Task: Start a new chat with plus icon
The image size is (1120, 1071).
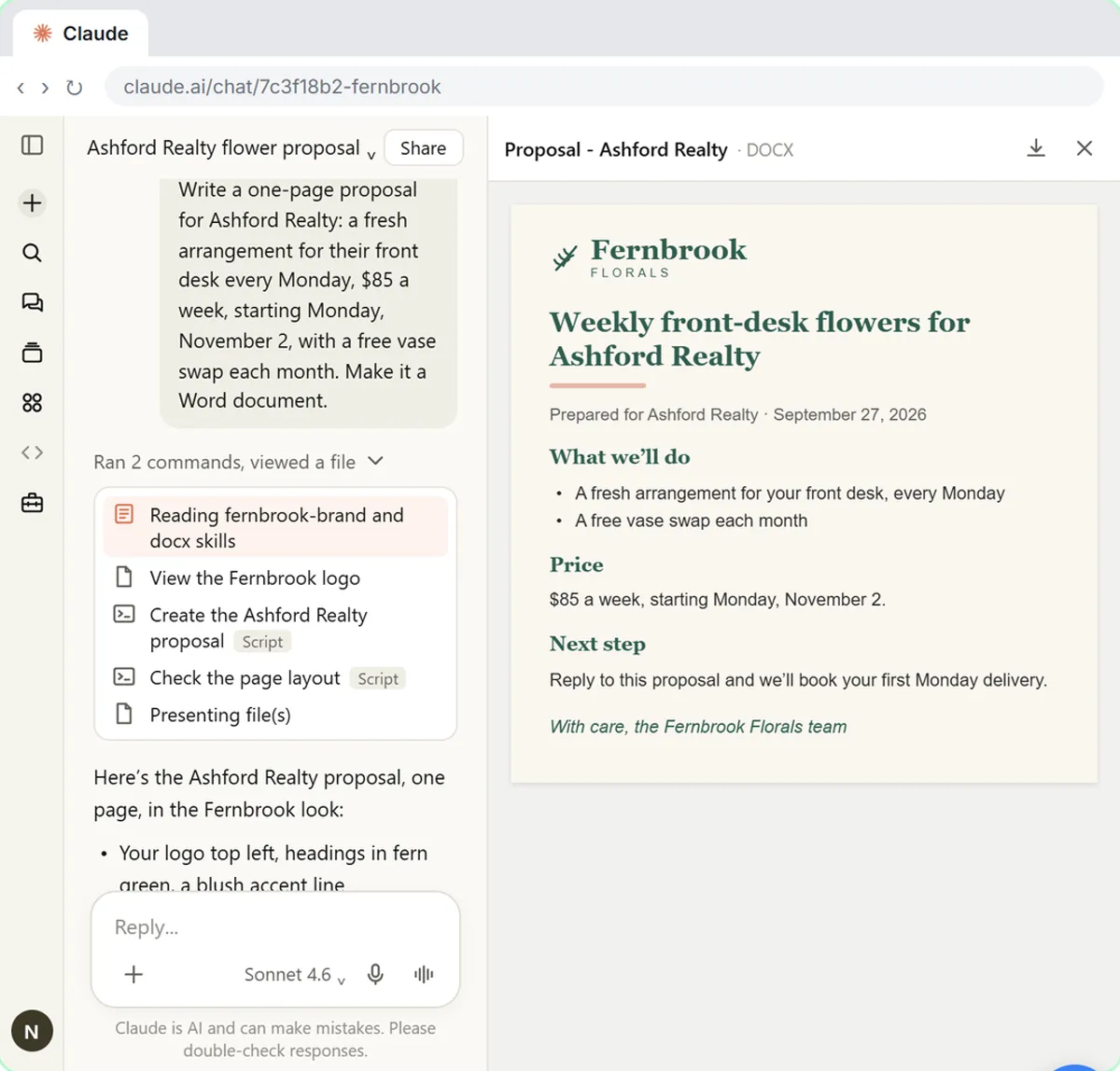Action: [x=32, y=202]
